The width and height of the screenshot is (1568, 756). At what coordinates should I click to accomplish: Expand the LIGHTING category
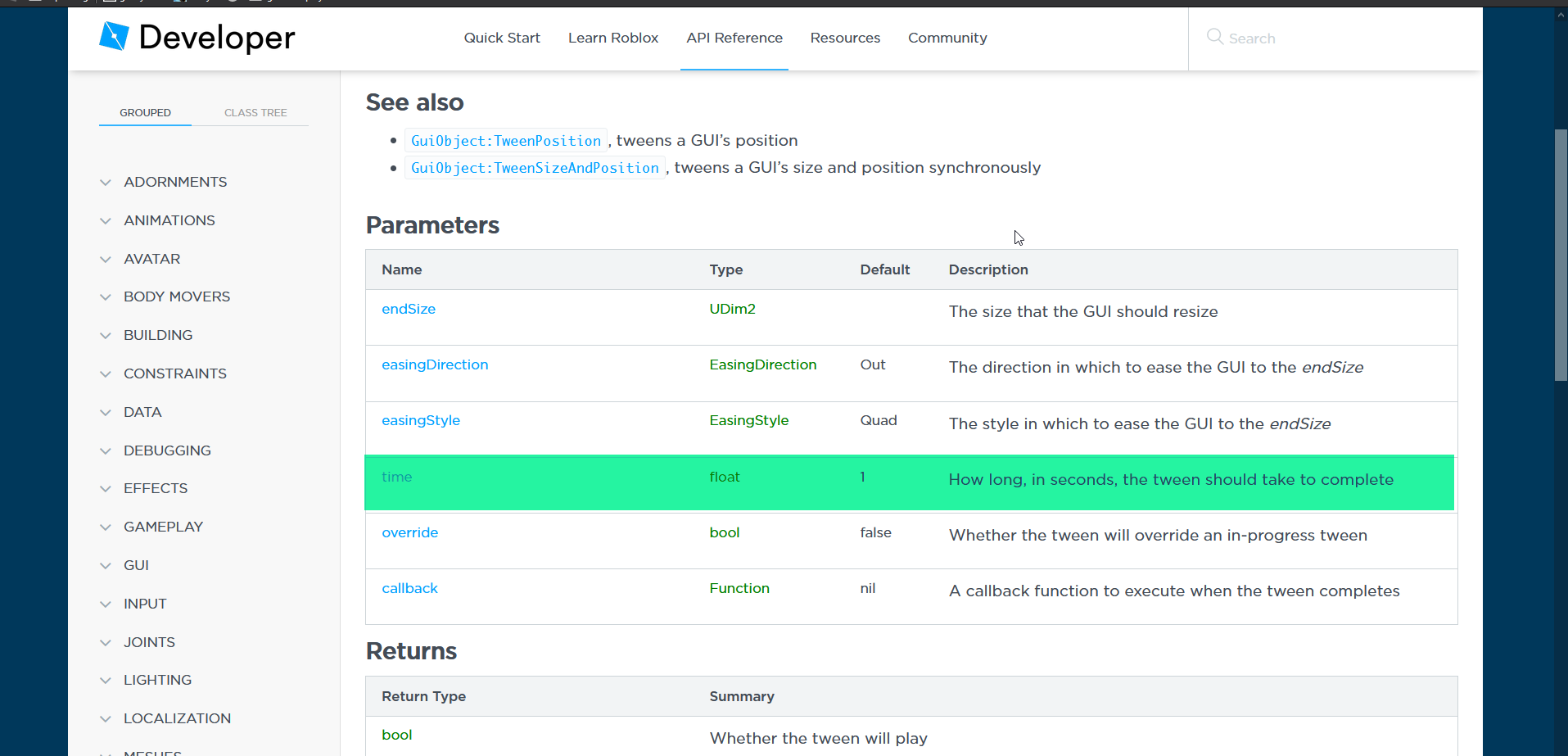pyautogui.click(x=157, y=680)
